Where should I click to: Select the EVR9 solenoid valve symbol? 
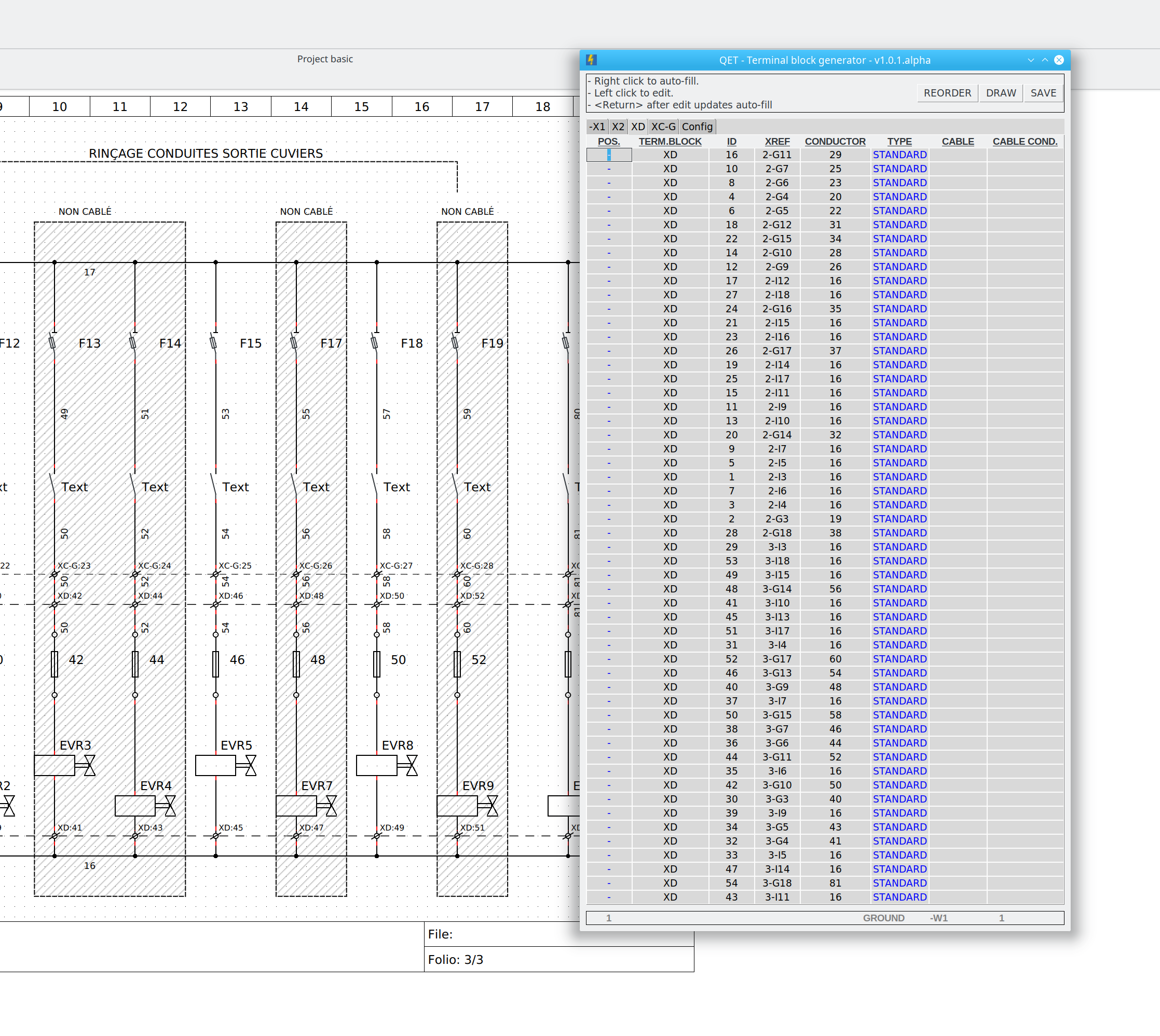pos(468,806)
